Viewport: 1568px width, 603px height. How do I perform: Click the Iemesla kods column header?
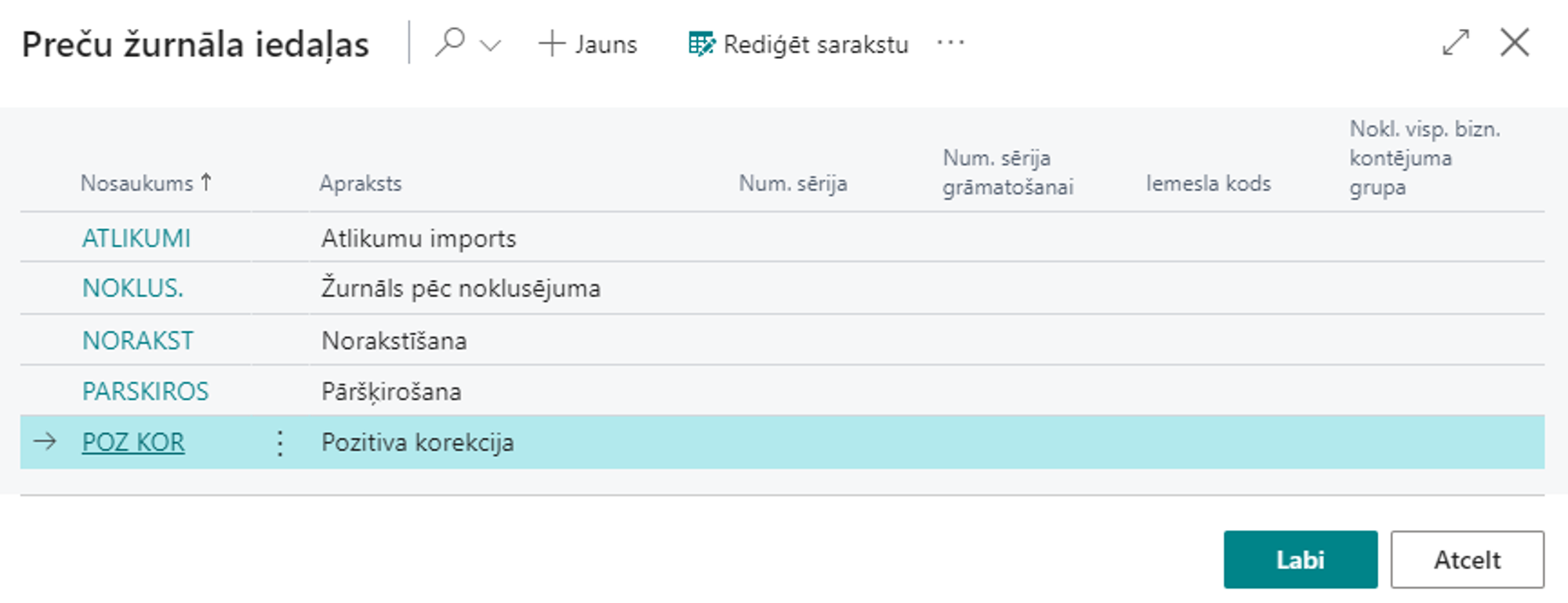tap(1208, 183)
